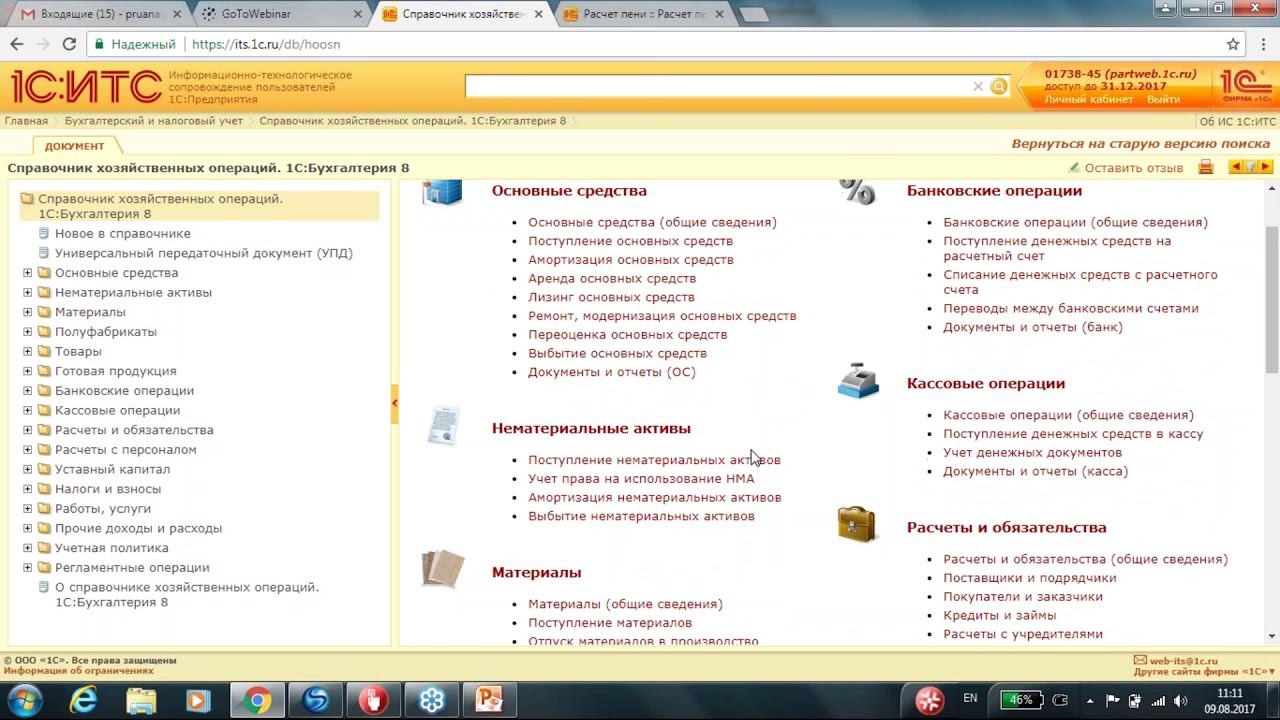This screenshot has width=1280, height=720.
Task: Clear the search field with the X icon
Action: pos(978,86)
